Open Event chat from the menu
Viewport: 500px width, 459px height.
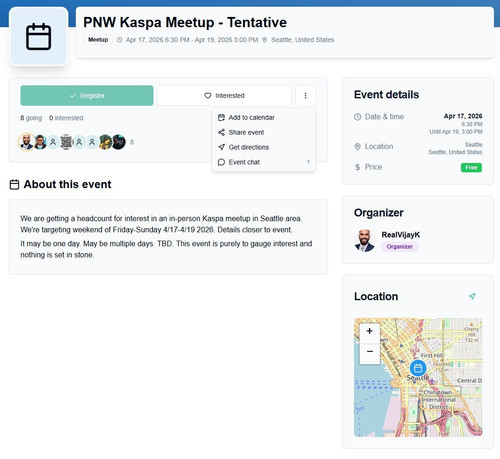tap(263, 162)
